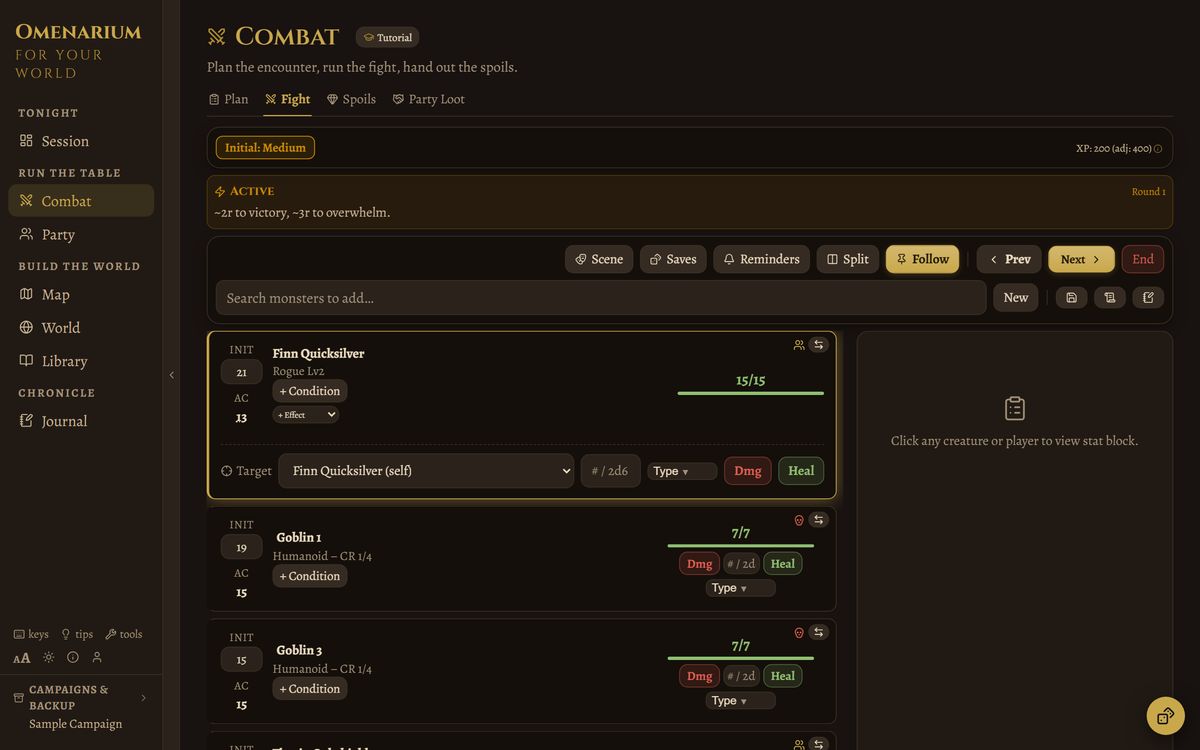1200x750 pixels.
Task: Open the Target dropdown for Finn Quicksilver
Action: point(426,471)
